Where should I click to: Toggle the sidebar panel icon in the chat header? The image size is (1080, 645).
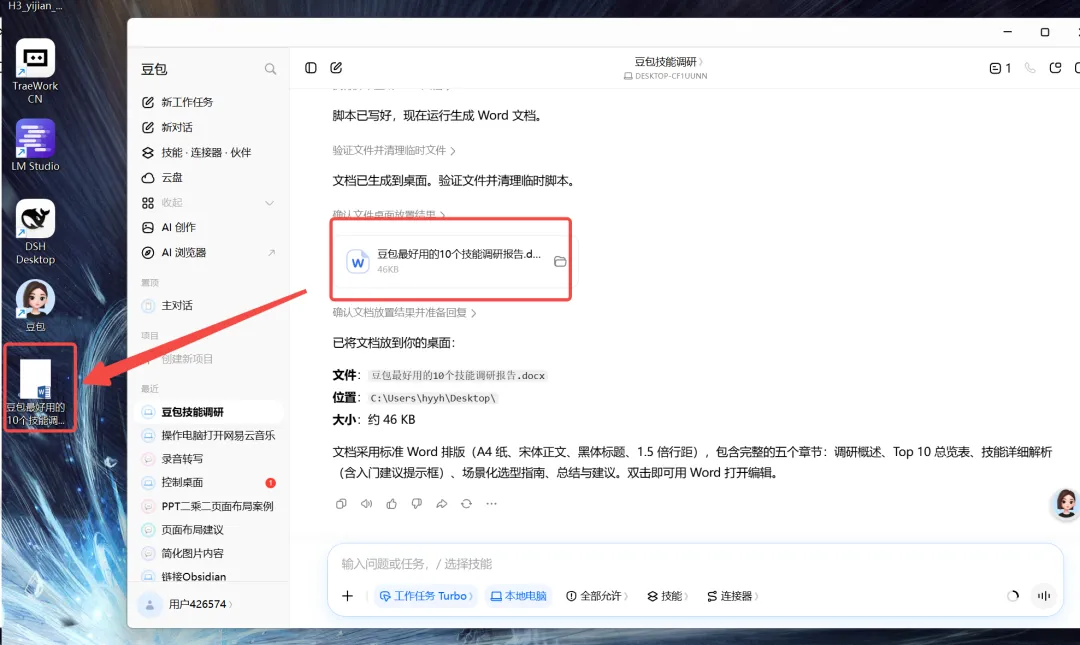(x=311, y=68)
